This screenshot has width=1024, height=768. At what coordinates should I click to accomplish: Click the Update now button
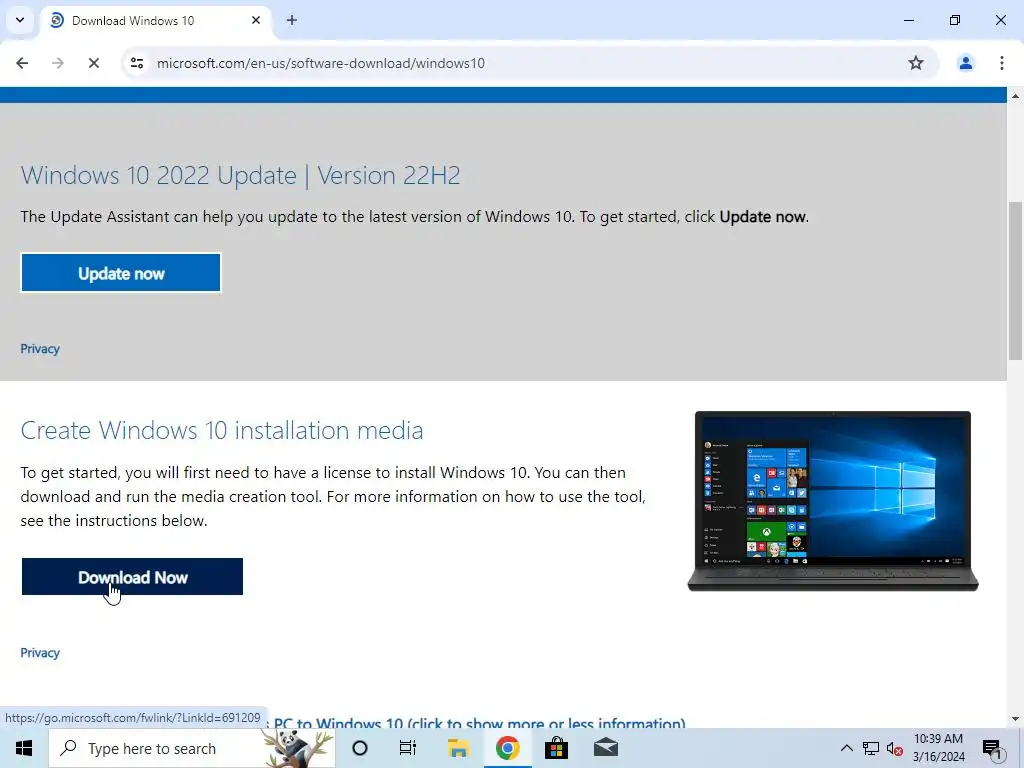[121, 273]
